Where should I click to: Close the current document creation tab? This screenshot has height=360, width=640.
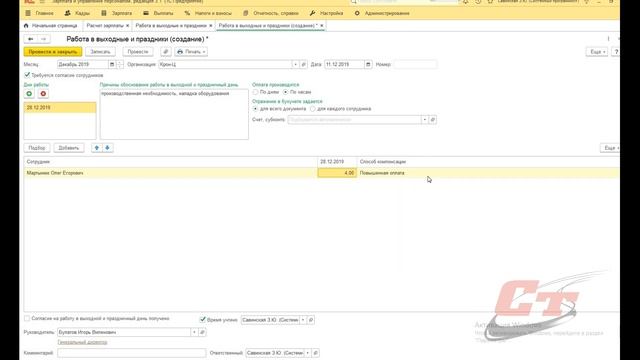[x=322, y=26]
